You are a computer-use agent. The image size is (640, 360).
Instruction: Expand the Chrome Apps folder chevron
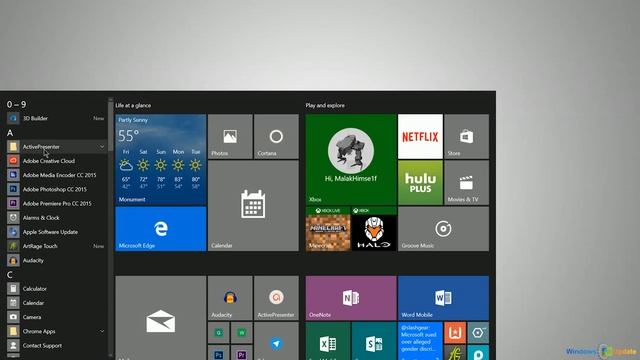click(102, 331)
